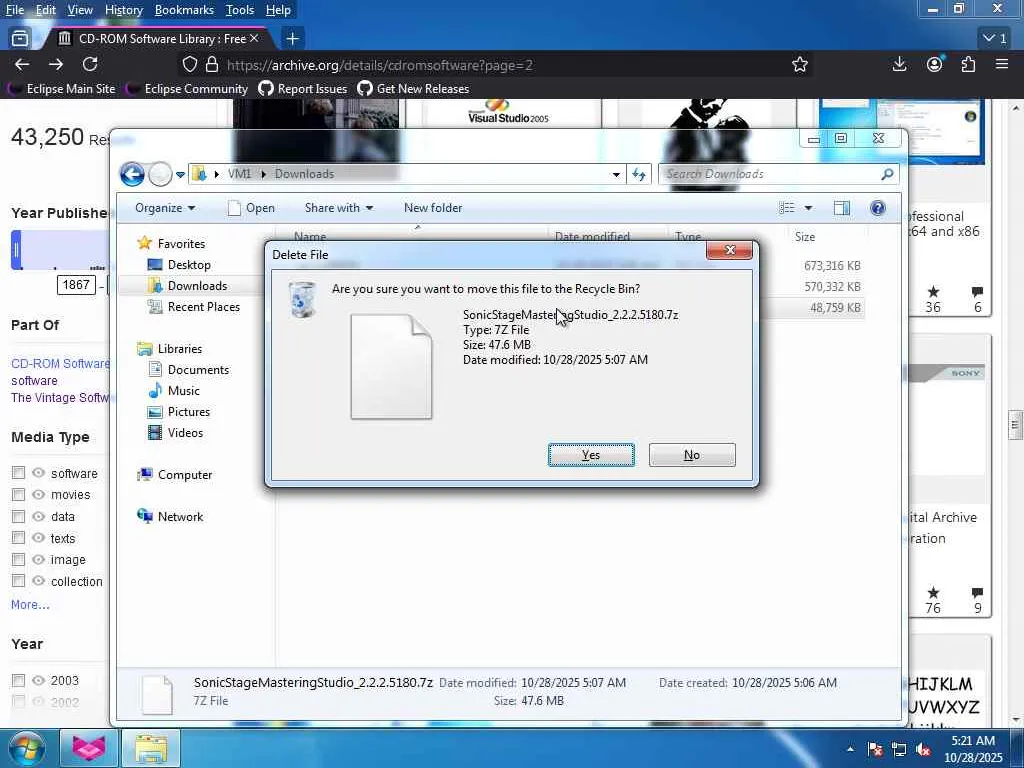Open a new browser tab
Image resolution: width=1024 pixels, height=768 pixels.
point(293,39)
